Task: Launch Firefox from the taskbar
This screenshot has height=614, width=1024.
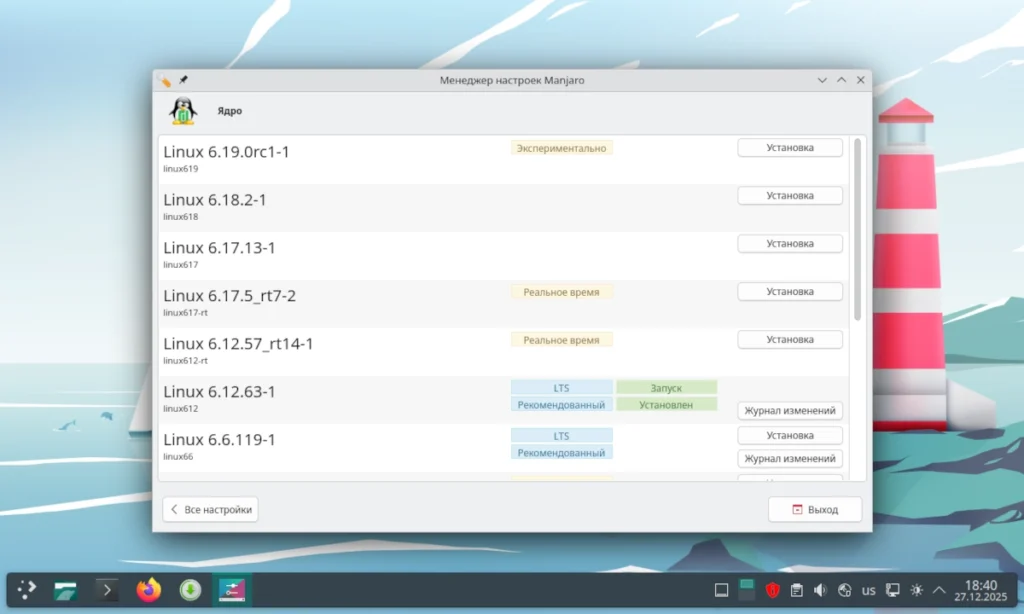Action: (x=149, y=590)
